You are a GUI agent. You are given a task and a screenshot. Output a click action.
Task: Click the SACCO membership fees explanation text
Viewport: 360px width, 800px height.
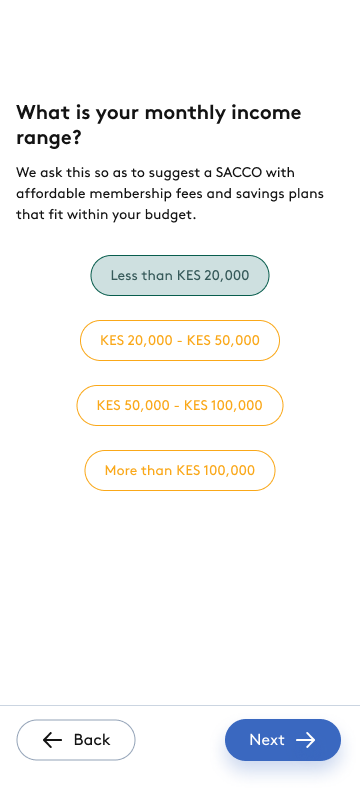tap(170, 194)
